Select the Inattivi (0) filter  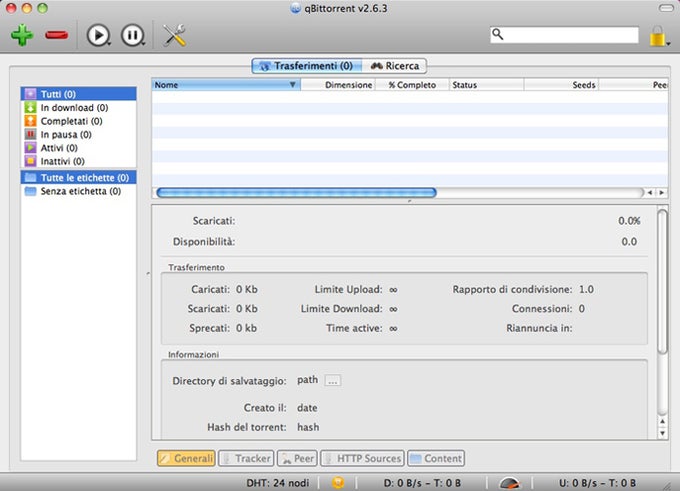point(78,161)
